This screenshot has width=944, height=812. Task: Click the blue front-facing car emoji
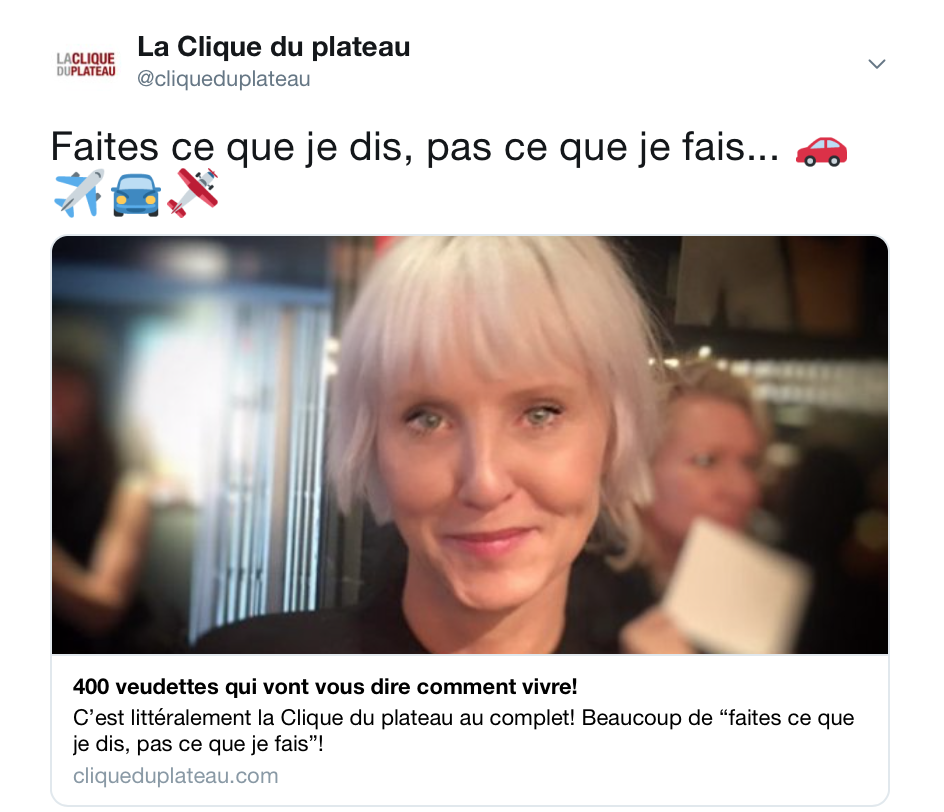tap(135, 194)
